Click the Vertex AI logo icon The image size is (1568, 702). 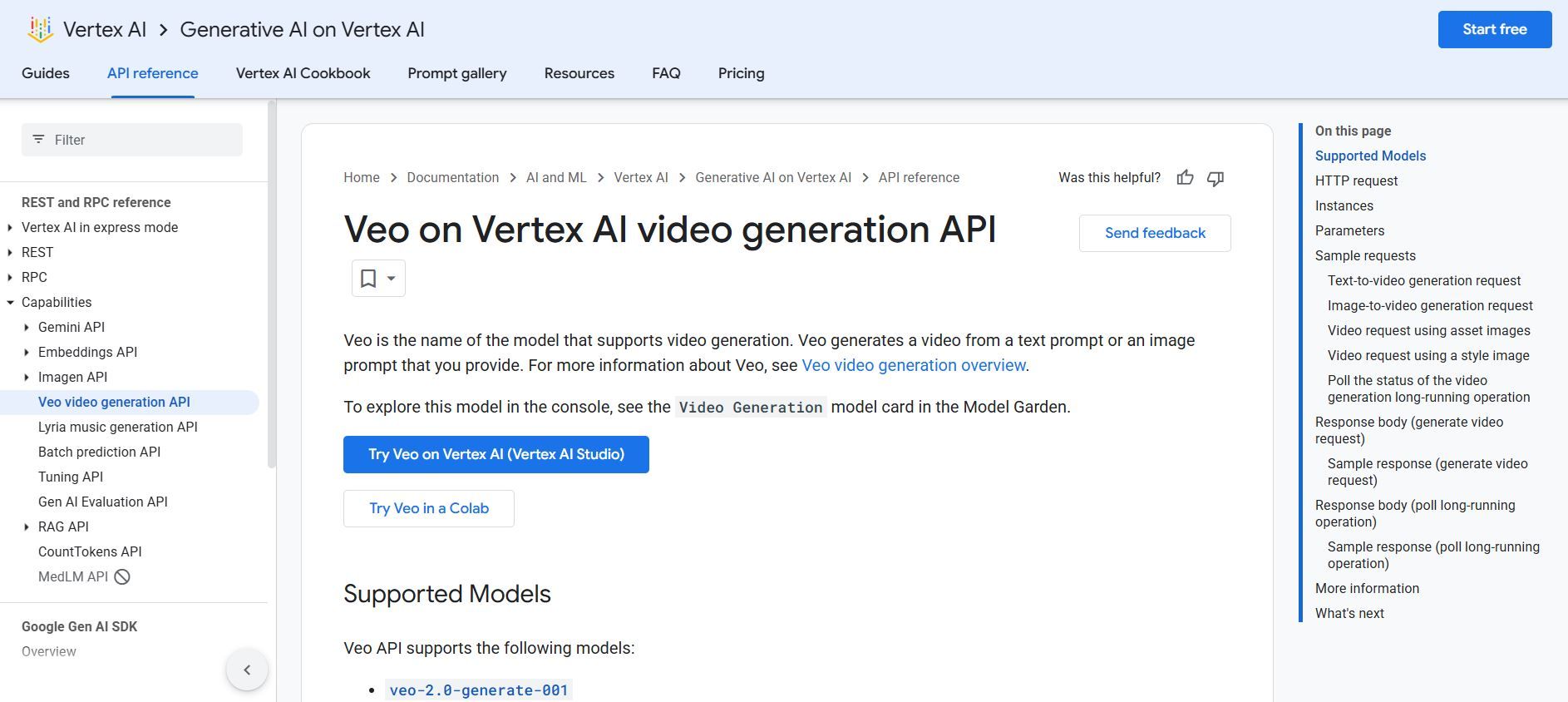[40, 30]
